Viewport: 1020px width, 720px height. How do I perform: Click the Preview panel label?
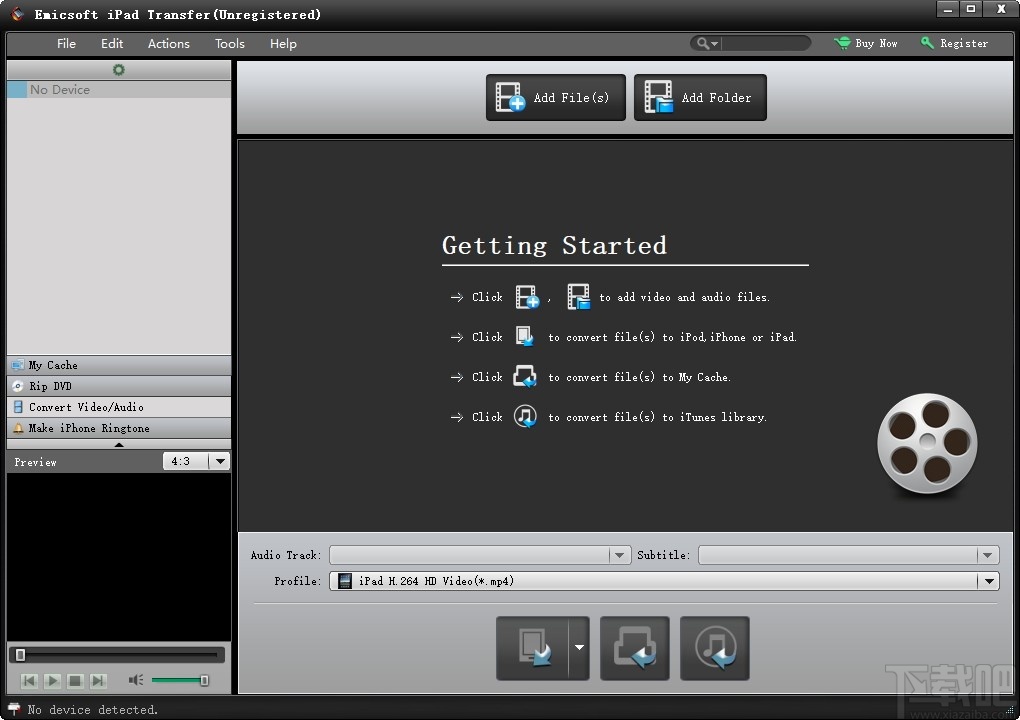tap(35, 462)
